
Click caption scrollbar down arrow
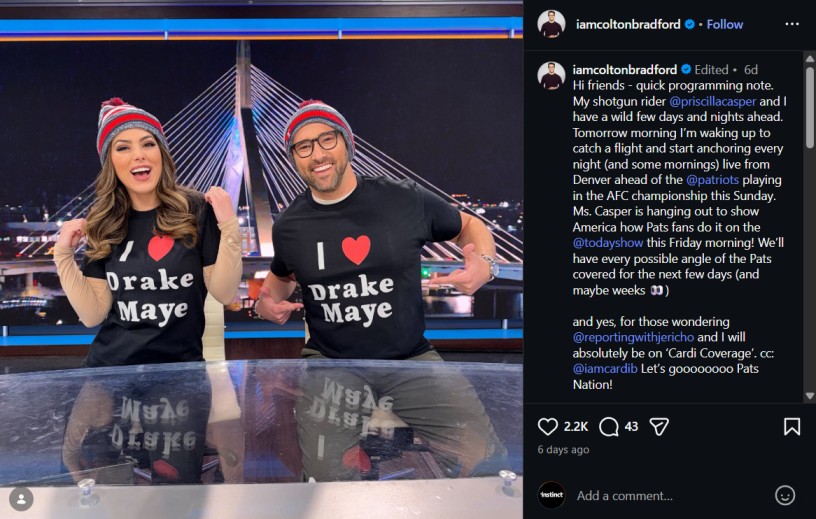809,396
